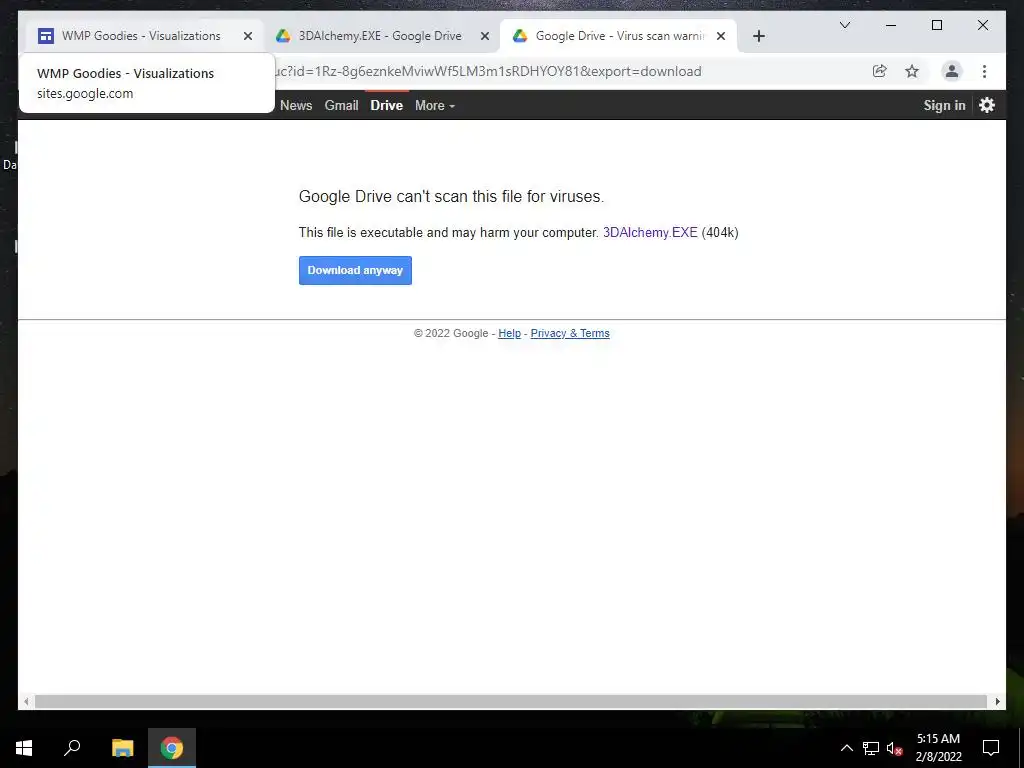Open the notification center icon
The image size is (1024, 768).
point(991,748)
